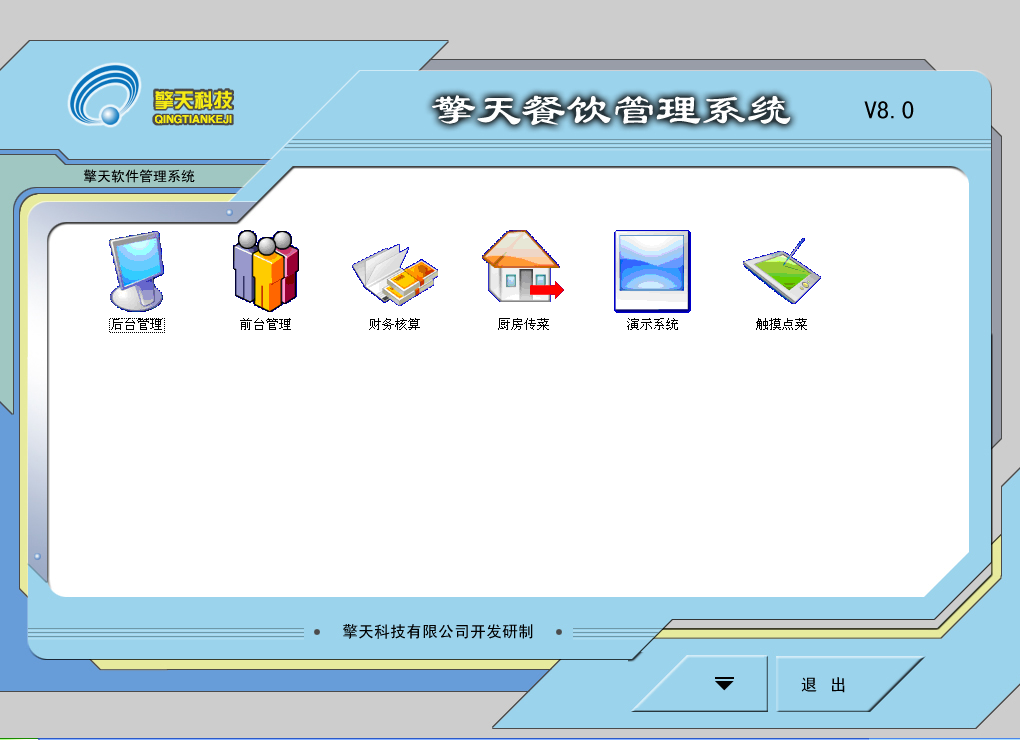Click the 擎天科技有限公司开发研制 footer text

pyautogui.click(x=438, y=632)
